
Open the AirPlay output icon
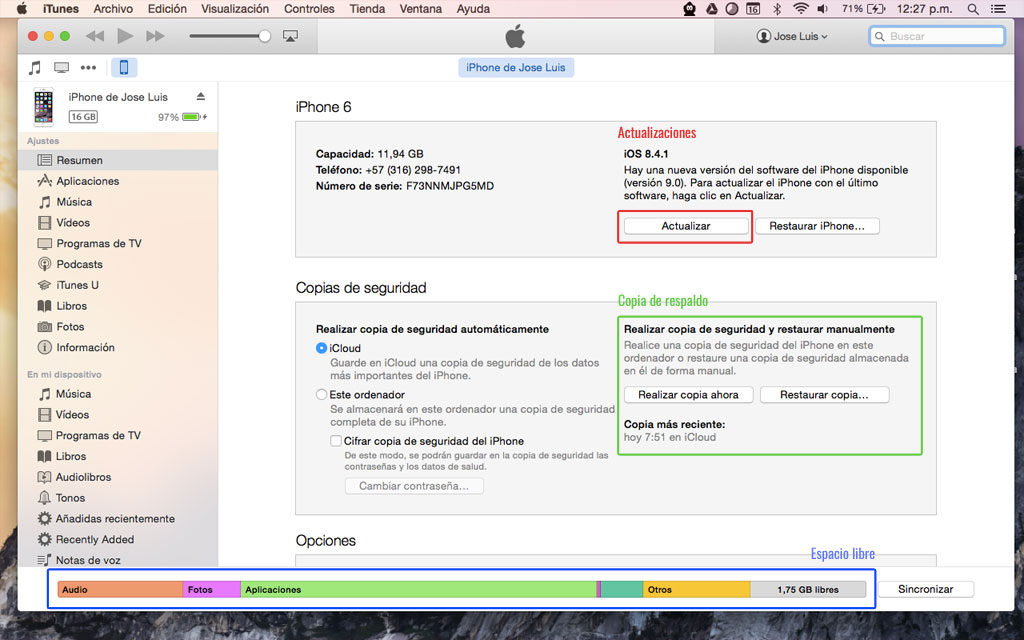tap(291, 36)
